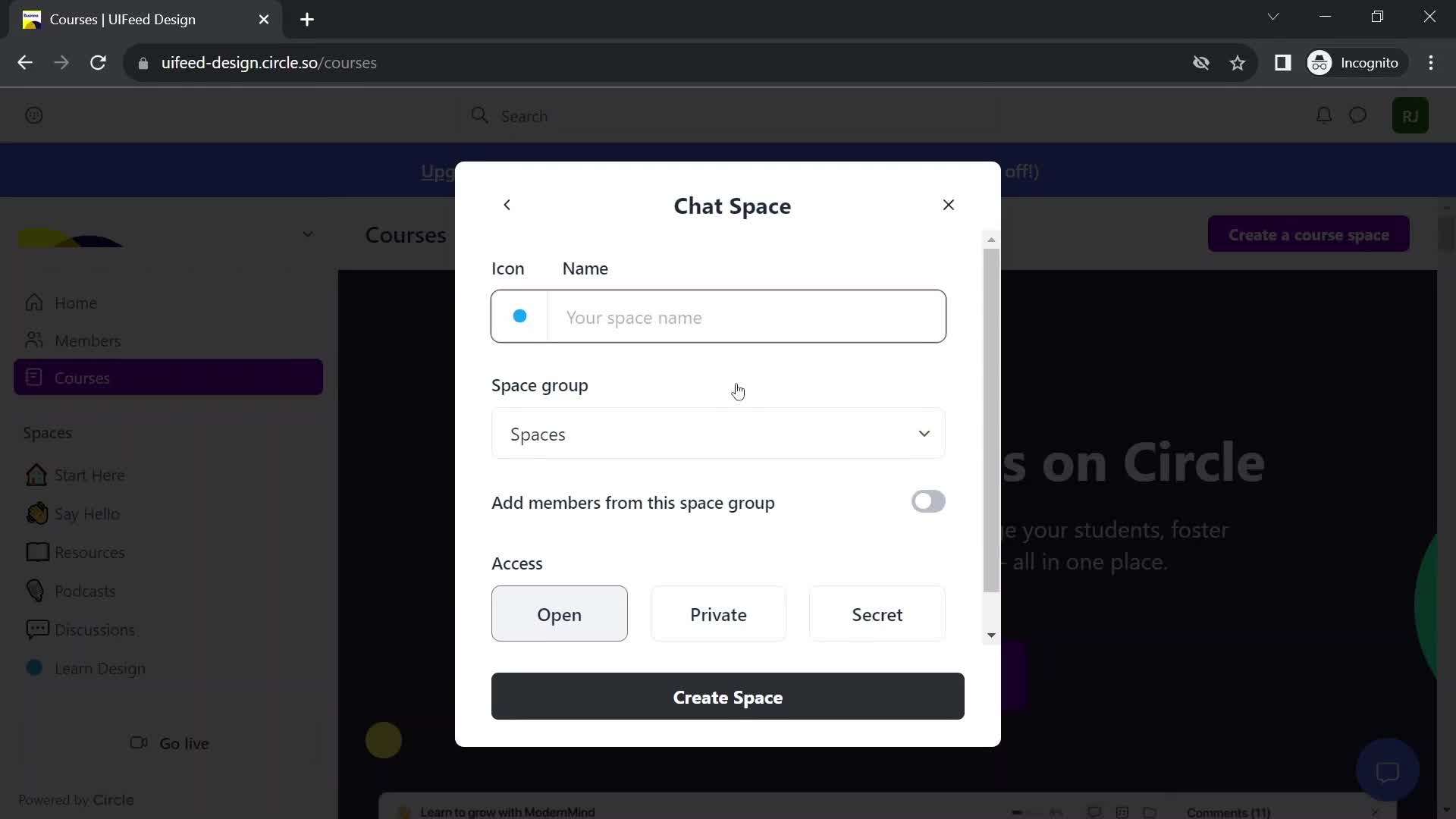Screen dimensions: 1456x819
Task: Click the Learn Design space item
Action: (100, 668)
